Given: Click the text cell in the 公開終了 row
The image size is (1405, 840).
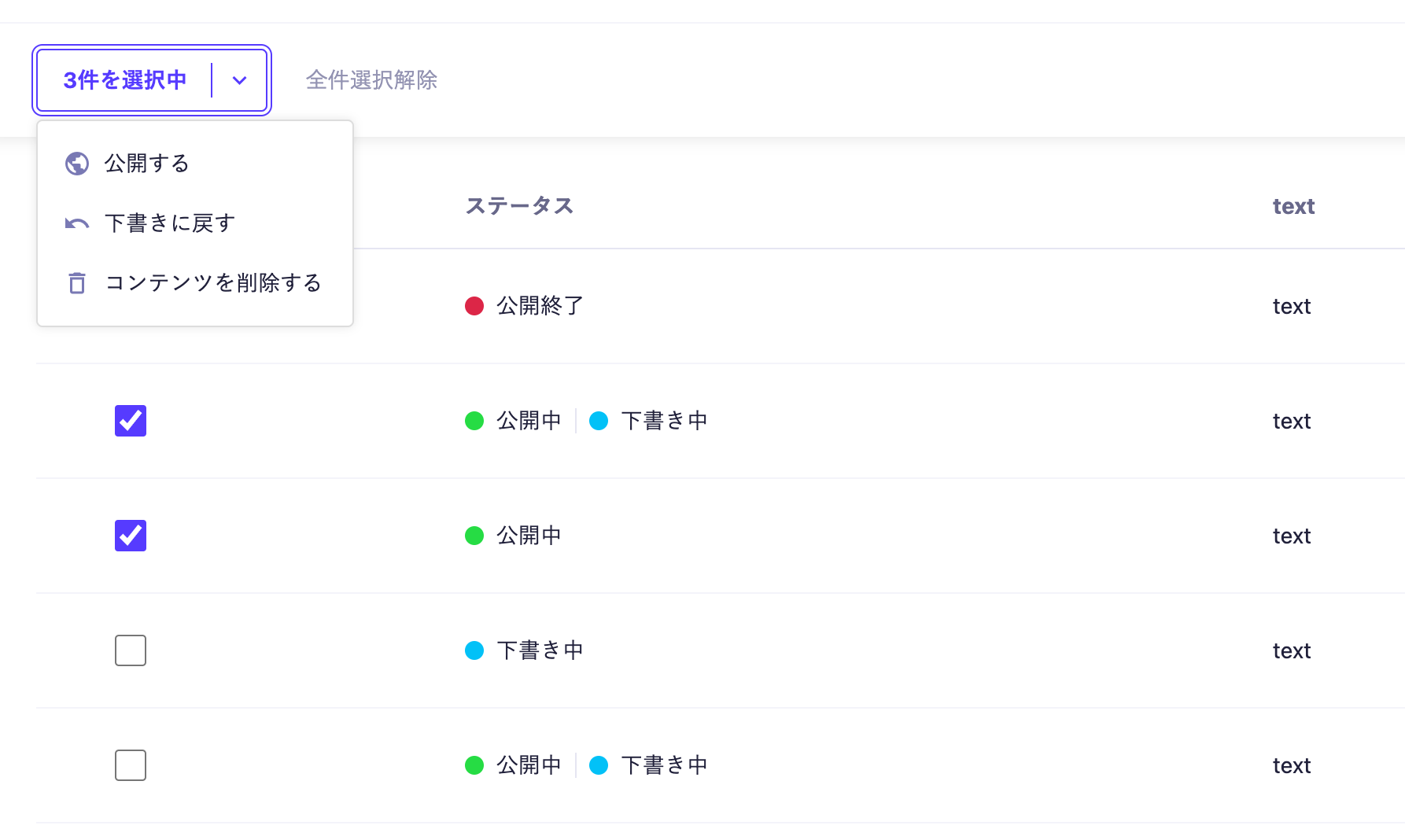Looking at the screenshot, I should pyautogui.click(x=1292, y=306).
